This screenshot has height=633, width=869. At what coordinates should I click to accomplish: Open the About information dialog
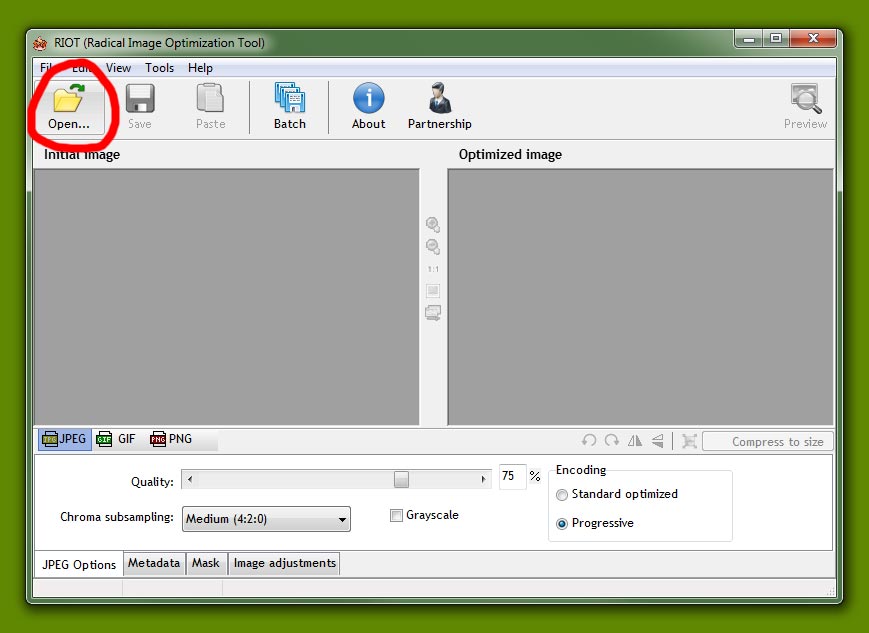point(369,106)
